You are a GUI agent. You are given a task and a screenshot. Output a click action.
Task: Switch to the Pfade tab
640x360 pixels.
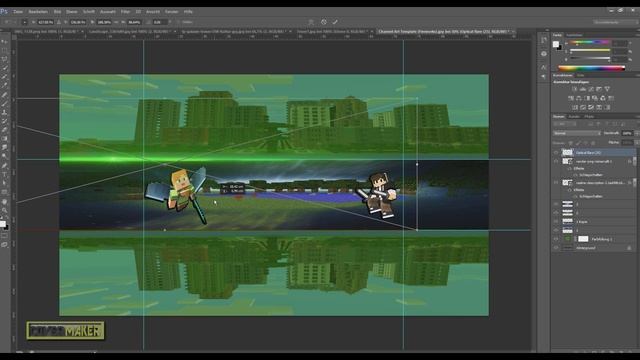pos(589,116)
